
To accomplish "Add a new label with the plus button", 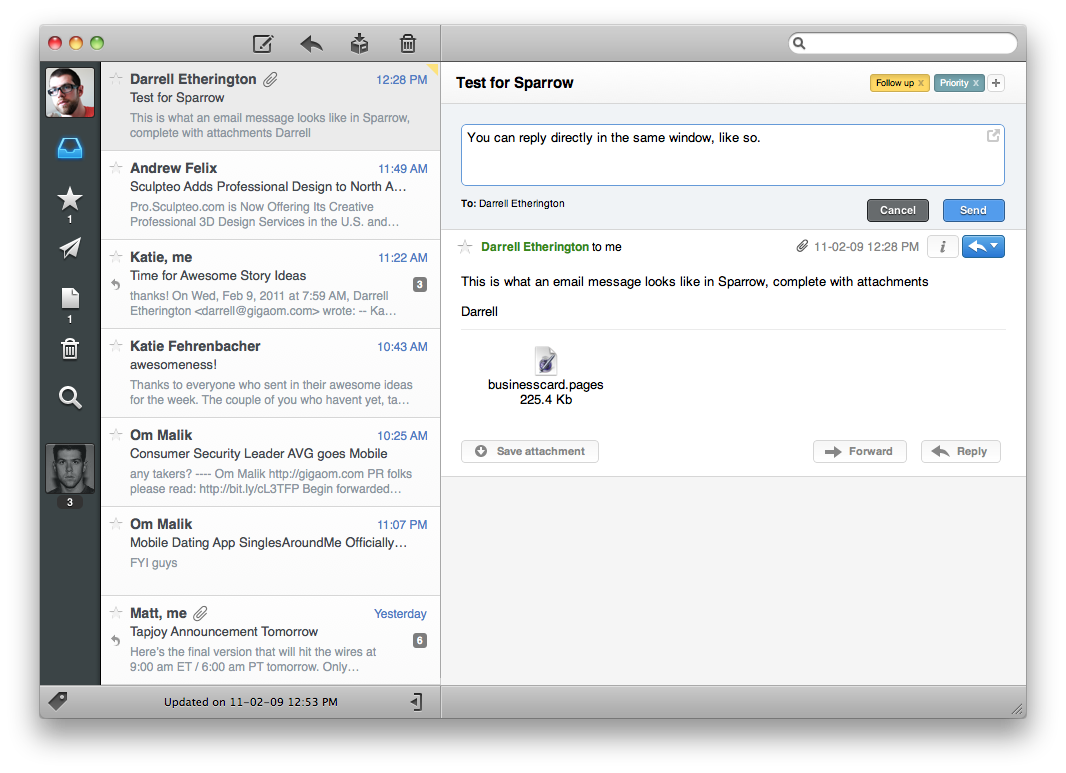I will click(996, 83).
